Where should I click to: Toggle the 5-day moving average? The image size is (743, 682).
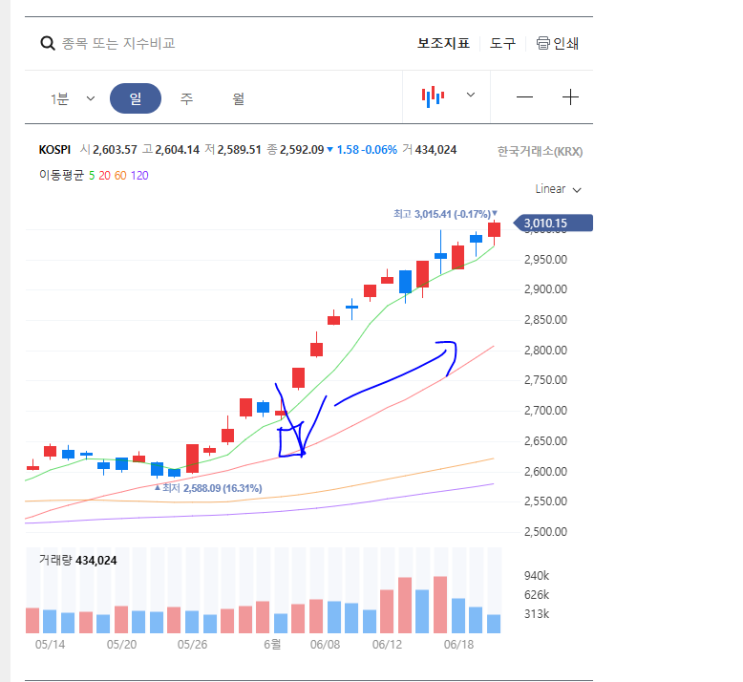pos(92,176)
